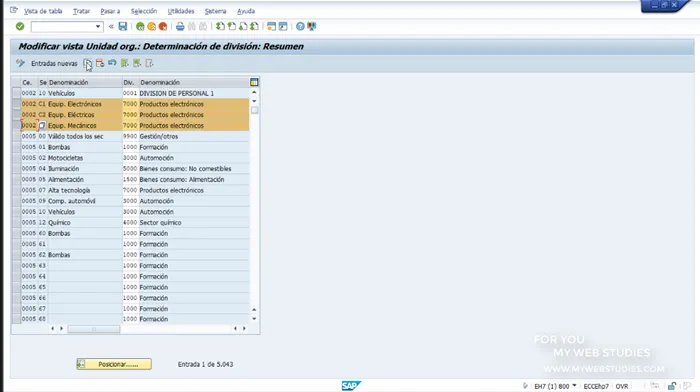Open the Tratar menu
This screenshot has width=700, height=392.
coord(81,11)
